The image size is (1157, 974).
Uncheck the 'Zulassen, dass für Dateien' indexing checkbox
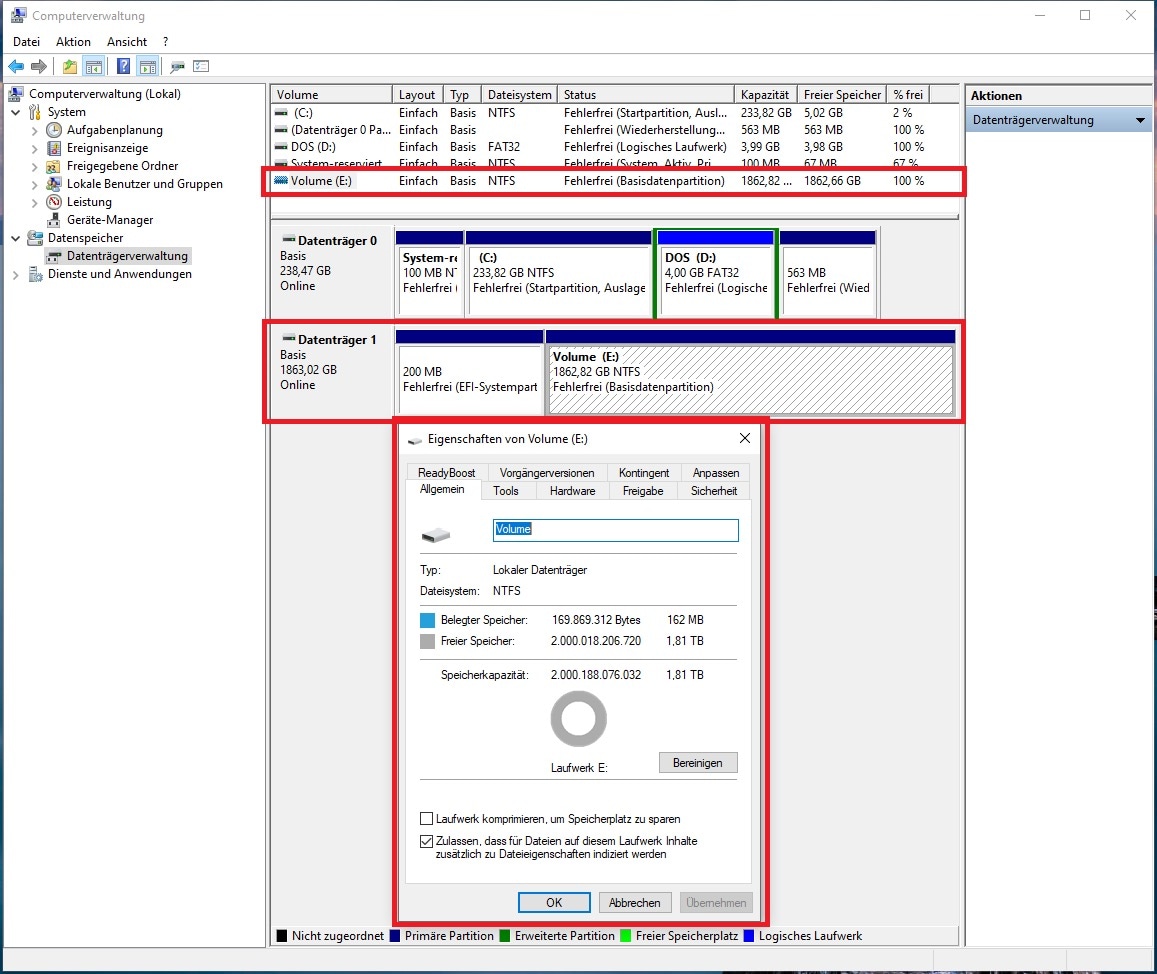coord(426,840)
